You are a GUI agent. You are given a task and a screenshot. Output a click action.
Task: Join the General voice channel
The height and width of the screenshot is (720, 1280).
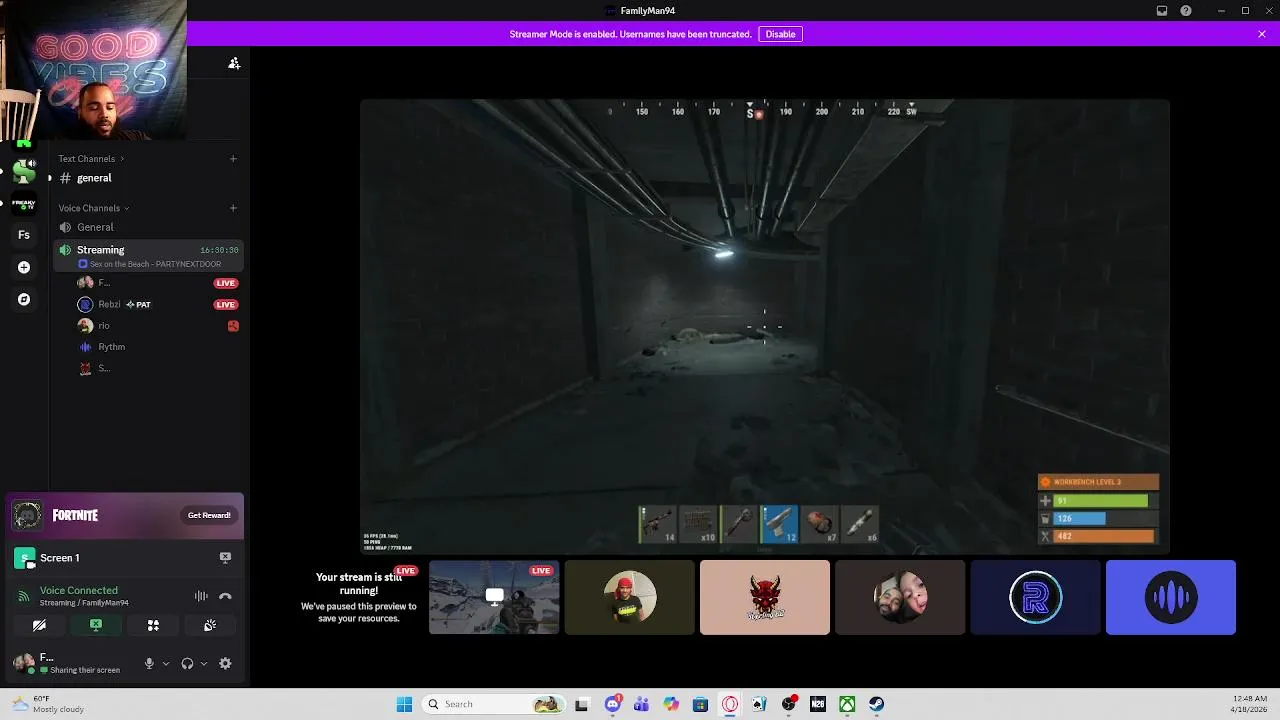[148, 227]
